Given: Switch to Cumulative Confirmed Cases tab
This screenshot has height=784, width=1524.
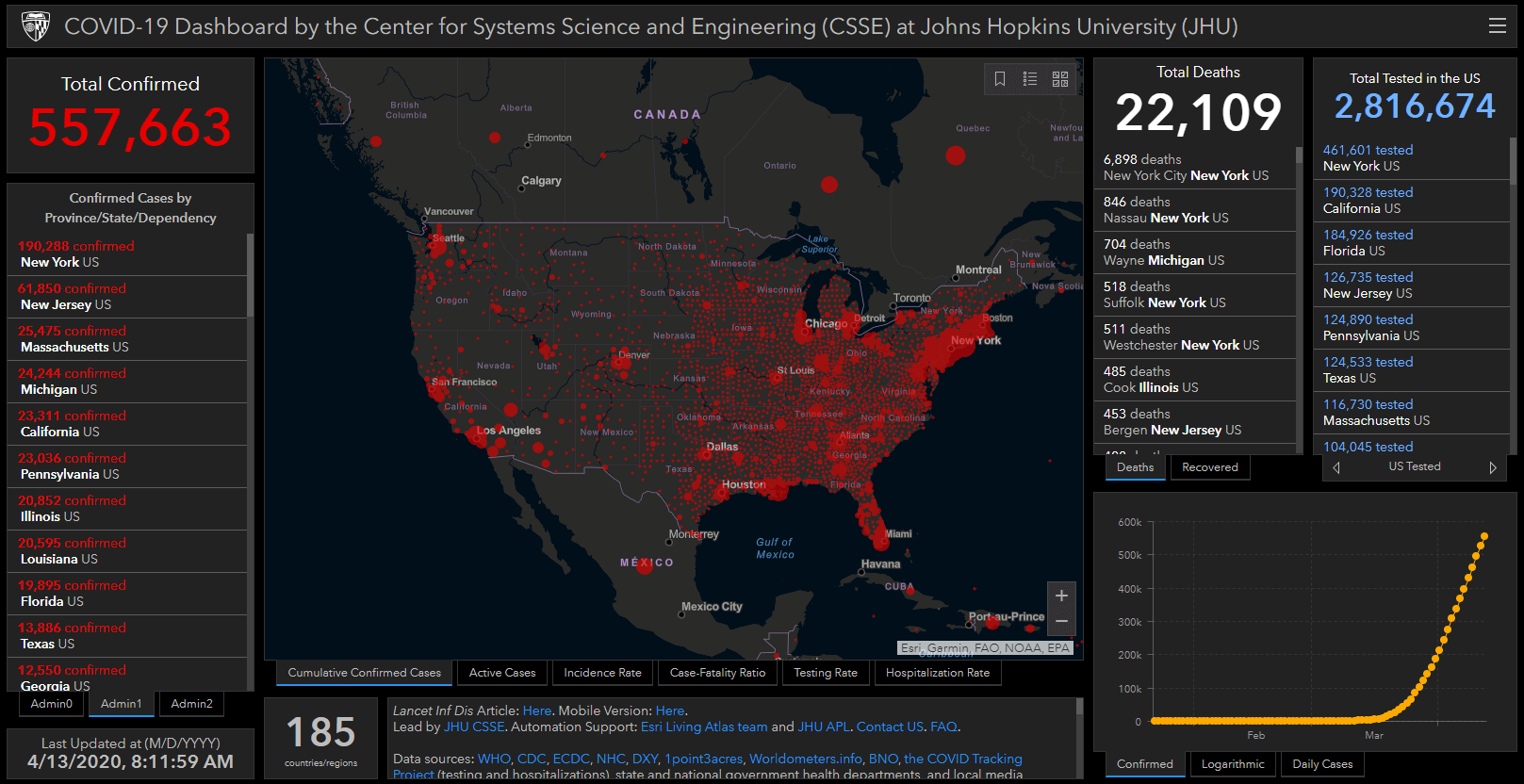Looking at the screenshot, I should pos(364,673).
